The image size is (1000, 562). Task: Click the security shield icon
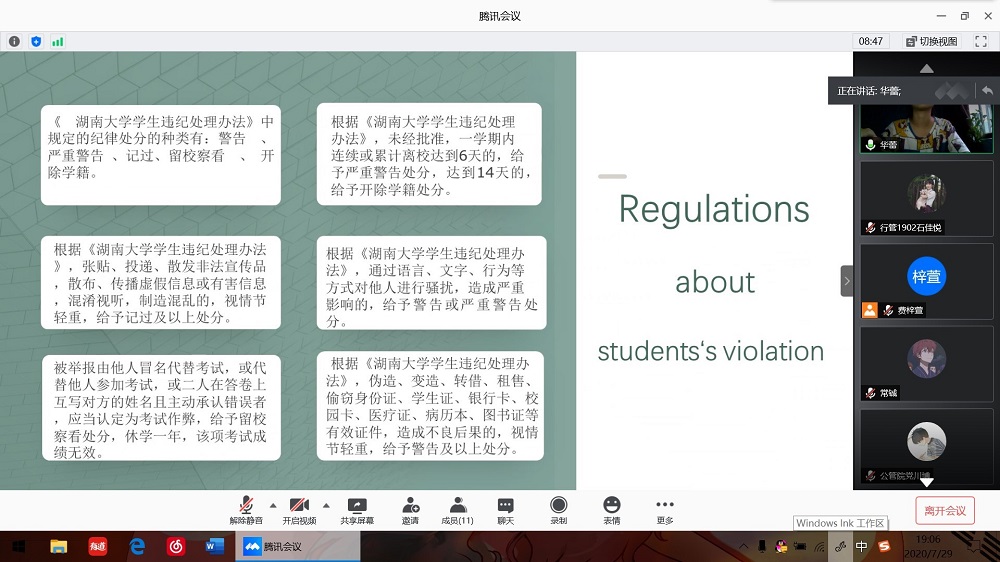point(36,42)
